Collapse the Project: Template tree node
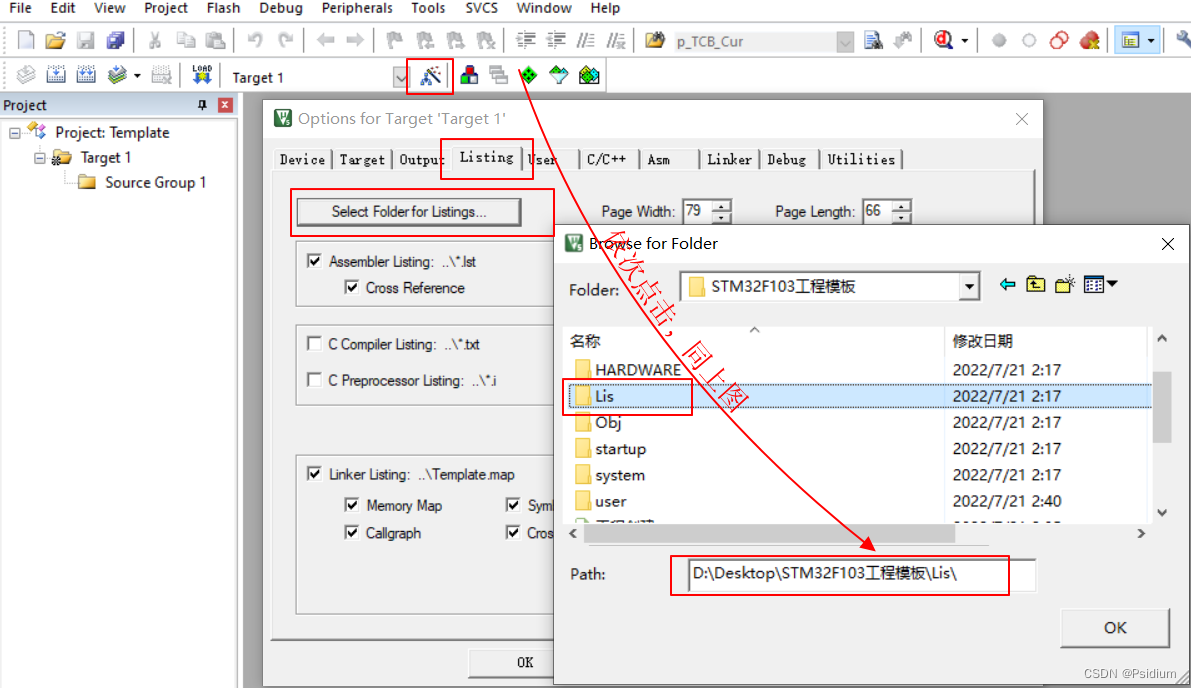This screenshot has height=688, width=1191. tap(14, 133)
